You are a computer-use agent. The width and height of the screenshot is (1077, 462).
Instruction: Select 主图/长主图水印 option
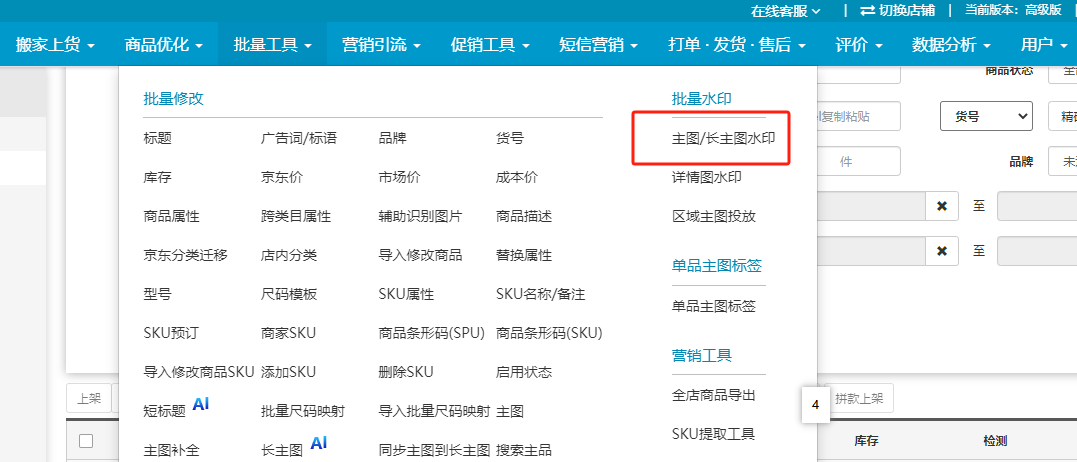point(723,139)
